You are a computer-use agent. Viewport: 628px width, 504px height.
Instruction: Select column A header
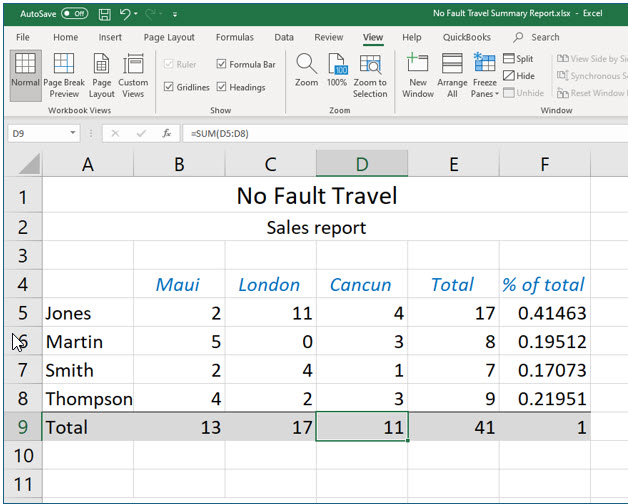tap(88, 164)
